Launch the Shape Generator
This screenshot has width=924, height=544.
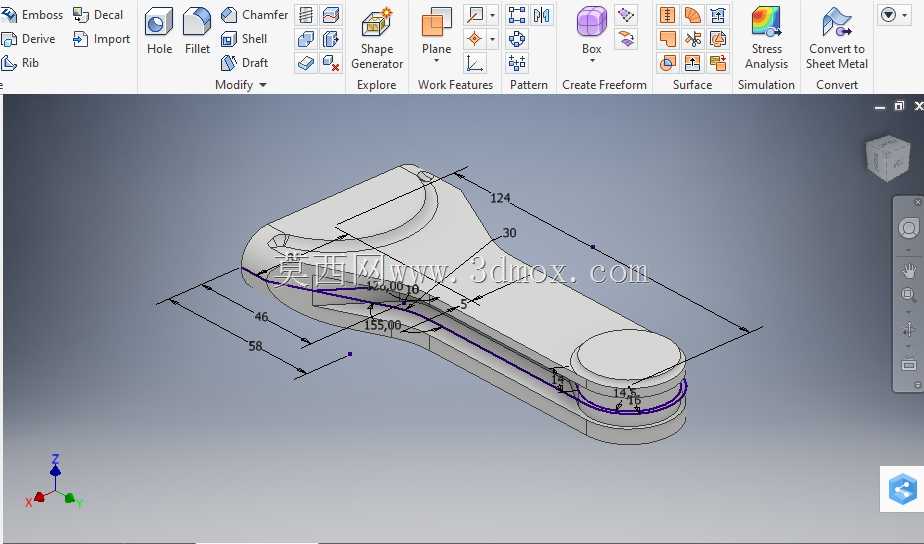pos(377,38)
